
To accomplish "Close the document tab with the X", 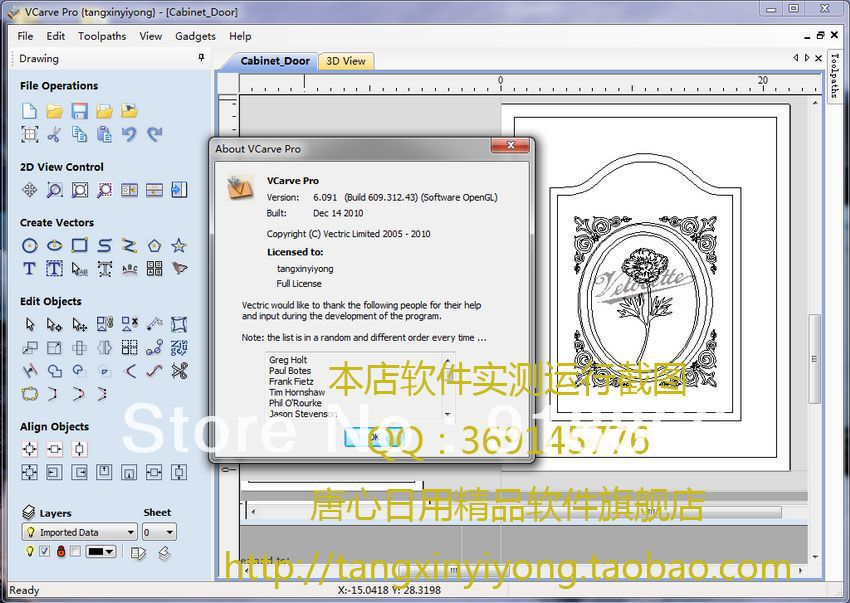I will [x=819, y=57].
